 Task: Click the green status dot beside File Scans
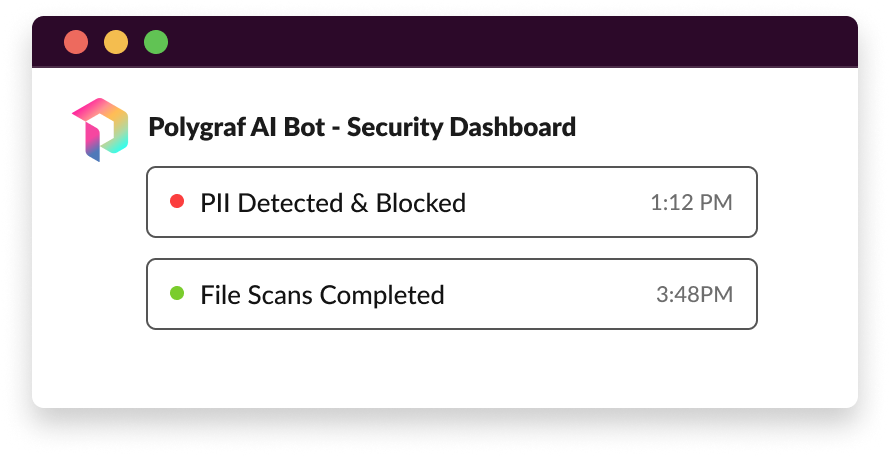[x=177, y=293]
